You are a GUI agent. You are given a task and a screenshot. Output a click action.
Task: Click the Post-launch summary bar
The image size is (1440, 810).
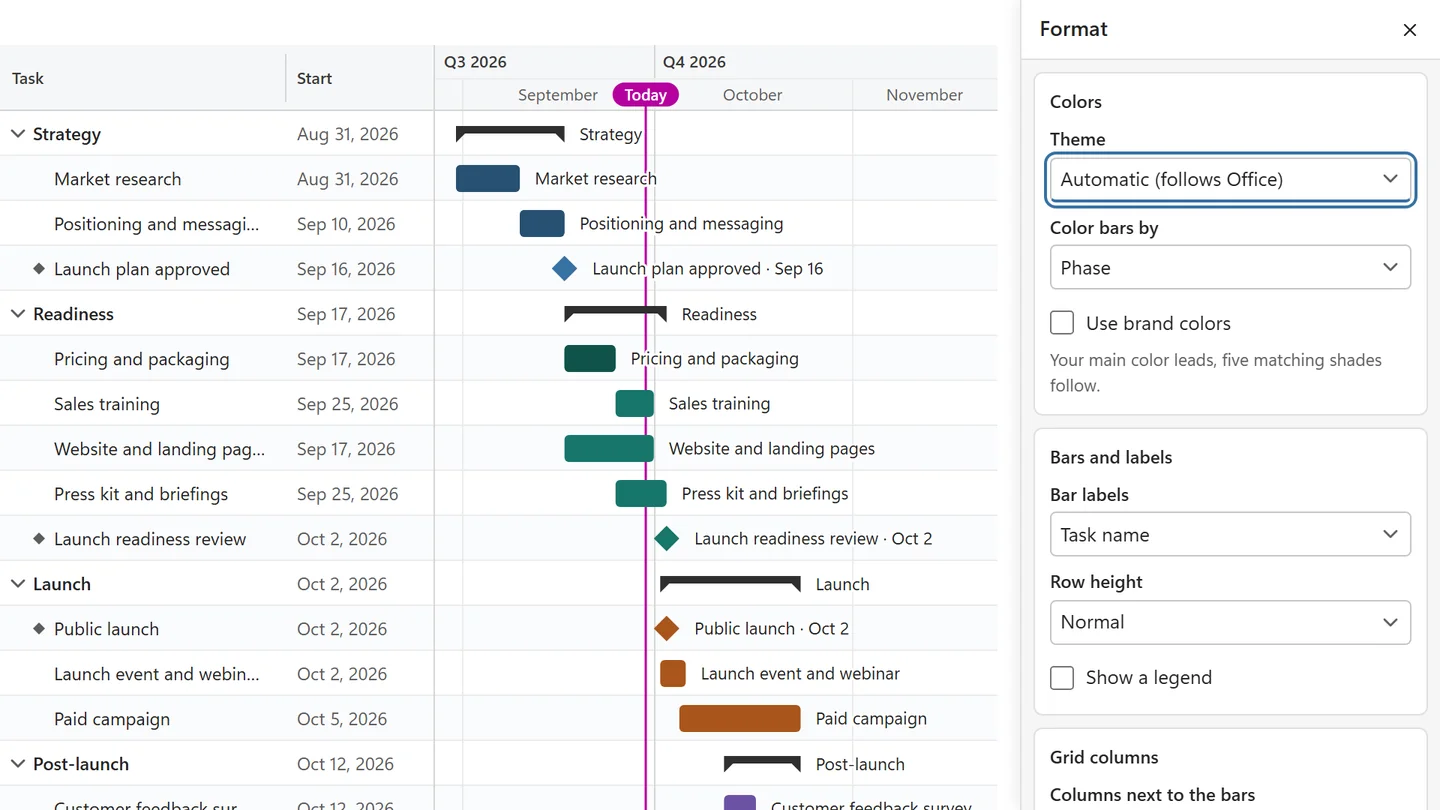(762, 763)
